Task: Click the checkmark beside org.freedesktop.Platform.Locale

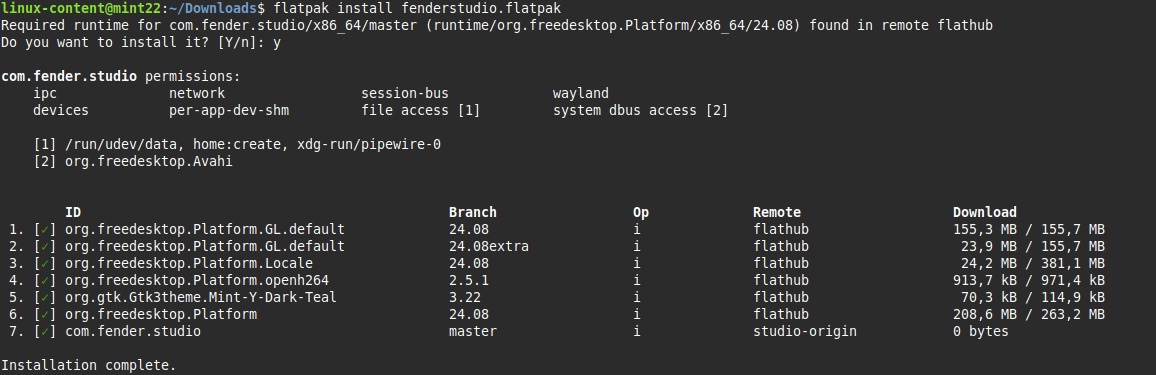Action: click(45, 263)
